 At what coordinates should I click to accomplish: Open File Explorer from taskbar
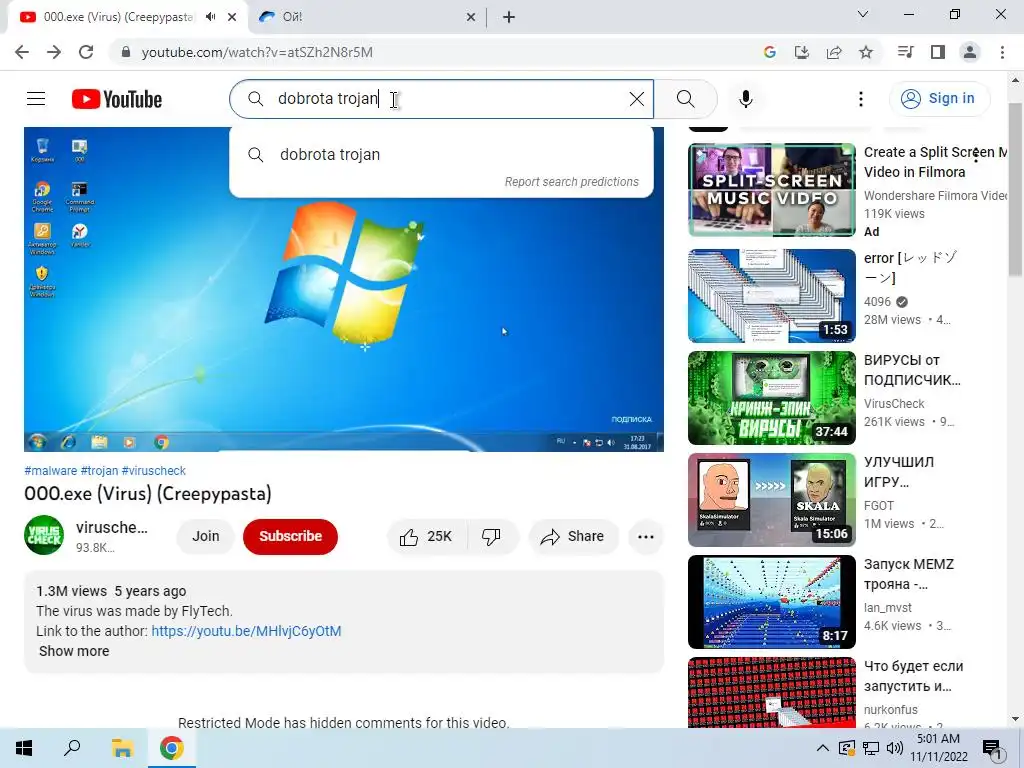(x=122, y=748)
